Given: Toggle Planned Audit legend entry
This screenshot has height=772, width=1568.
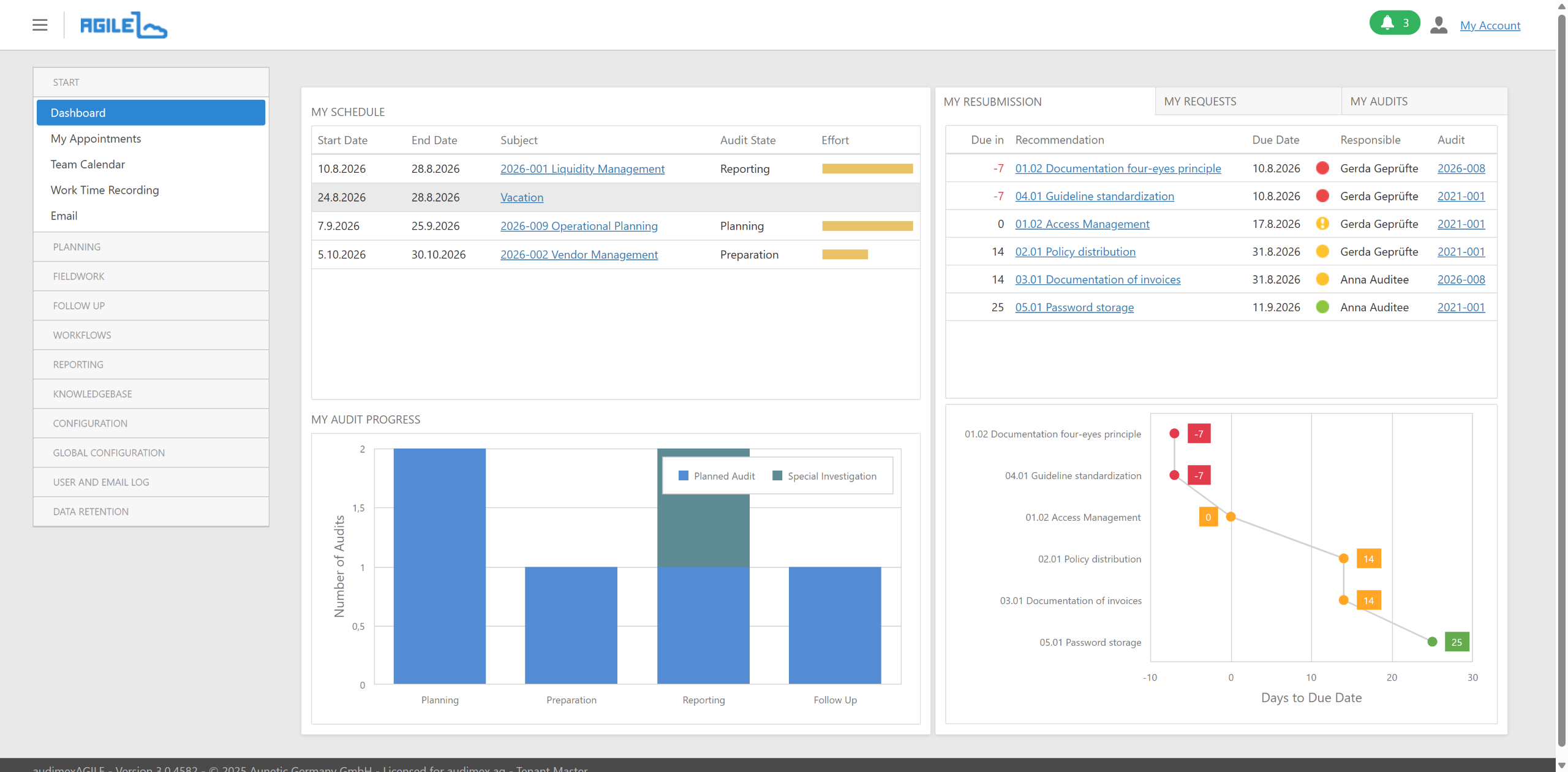Looking at the screenshot, I should pos(717,476).
